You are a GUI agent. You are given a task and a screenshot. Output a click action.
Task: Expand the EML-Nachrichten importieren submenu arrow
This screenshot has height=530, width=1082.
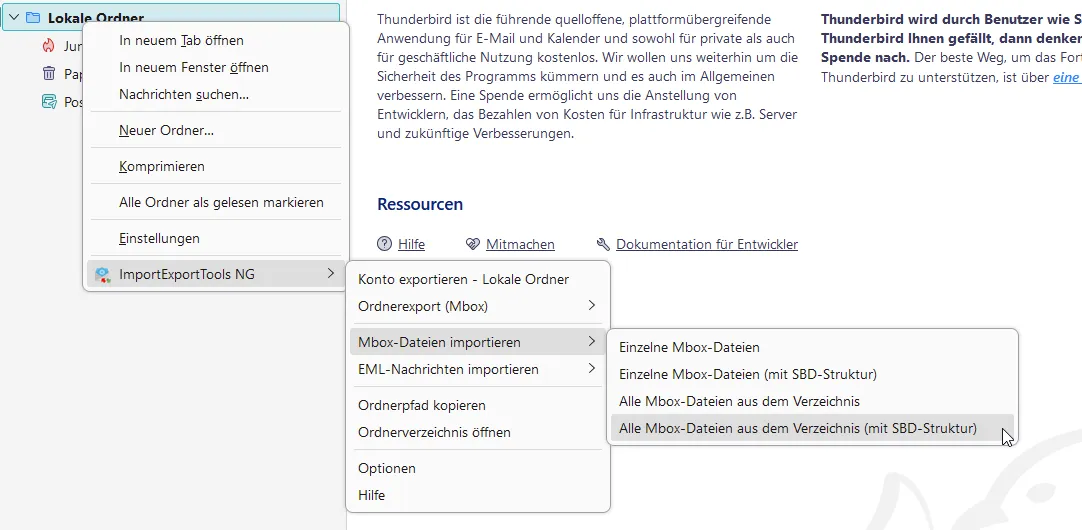click(591, 369)
